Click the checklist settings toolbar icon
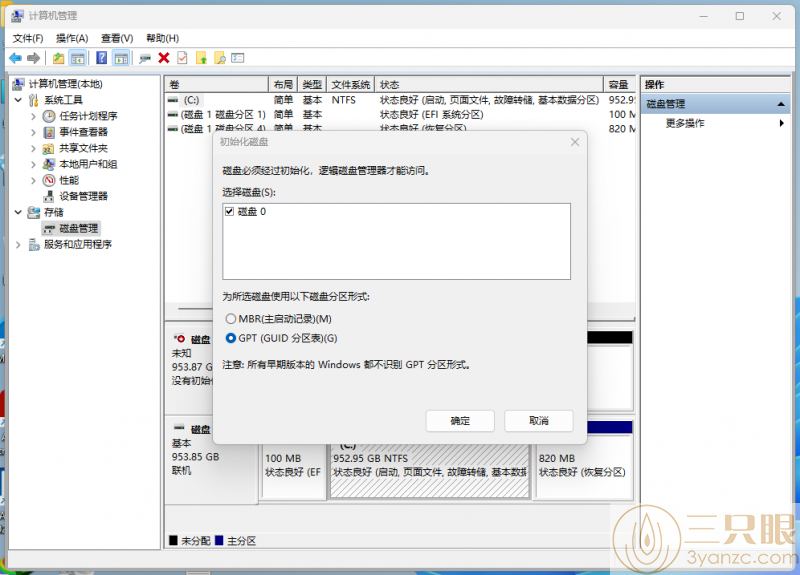 pyautogui.click(x=238, y=58)
